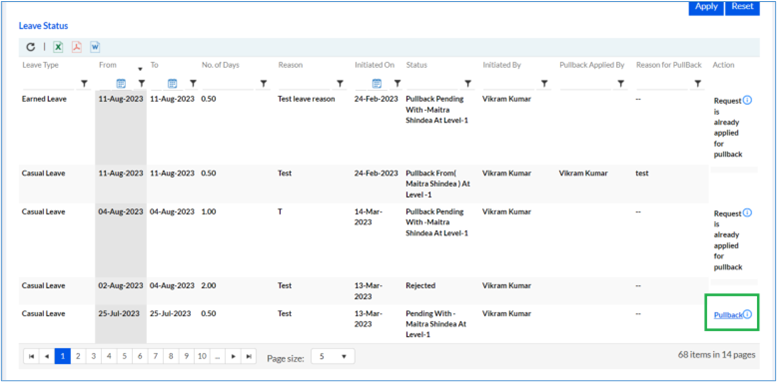Open Initiated By filter icon
The width and height of the screenshot is (777, 382).
coord(544,83)
